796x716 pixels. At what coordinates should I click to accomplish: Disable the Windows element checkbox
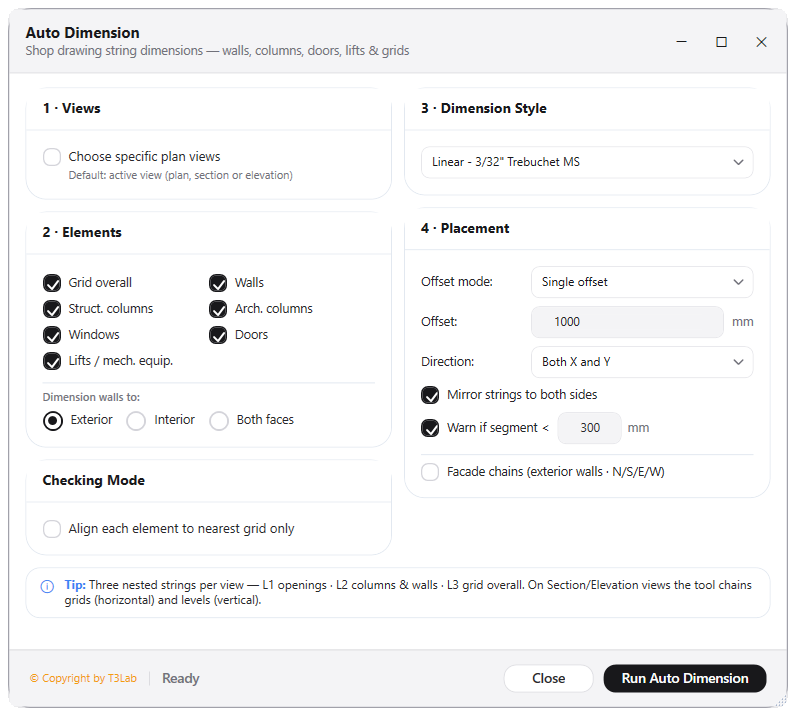[52, 335]
